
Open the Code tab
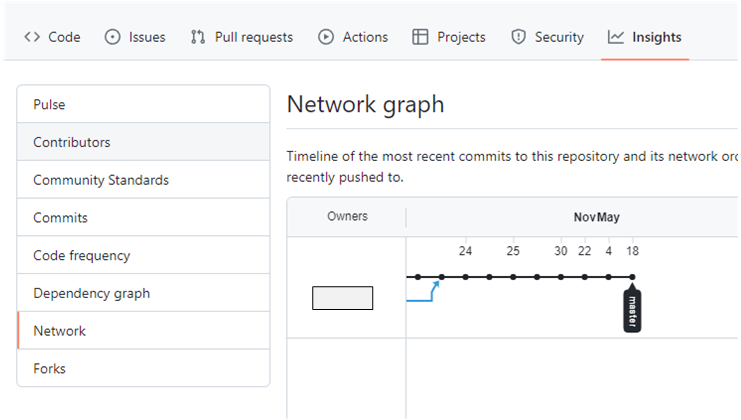click(52, 37)
